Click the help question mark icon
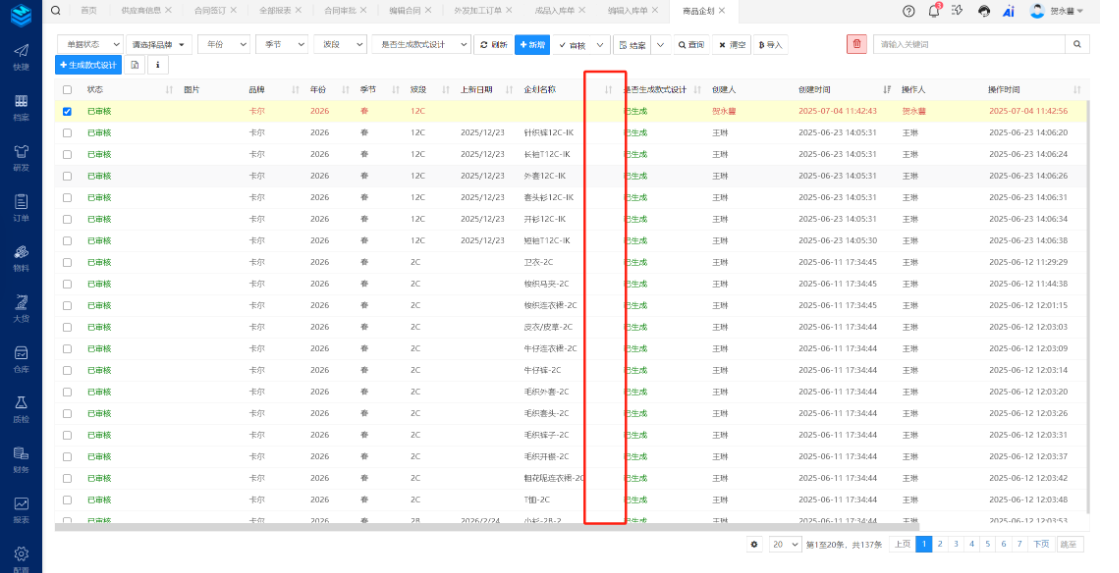 (x=908, y=11)
